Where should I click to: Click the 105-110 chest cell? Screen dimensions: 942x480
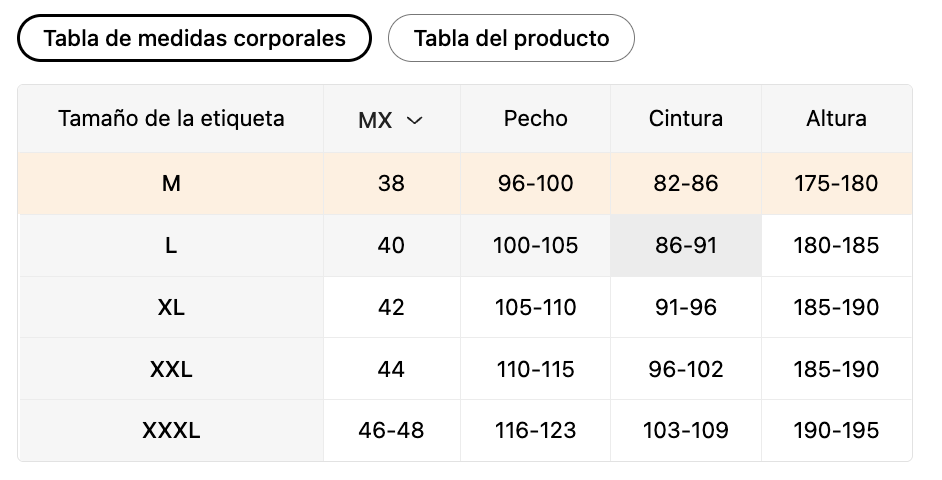tap(535, 308)
